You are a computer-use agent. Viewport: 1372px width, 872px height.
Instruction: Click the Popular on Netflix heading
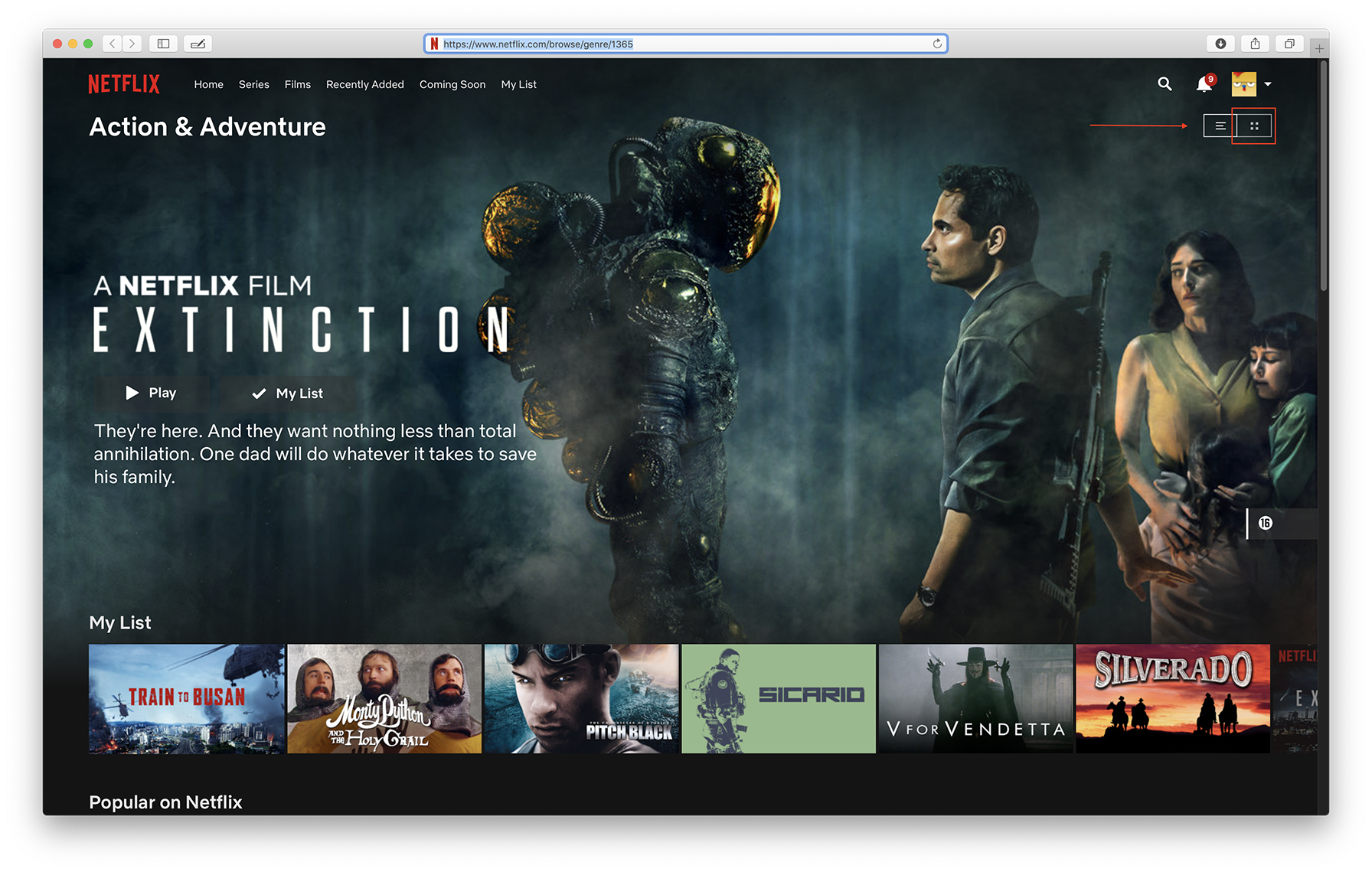tap(165, 802)
